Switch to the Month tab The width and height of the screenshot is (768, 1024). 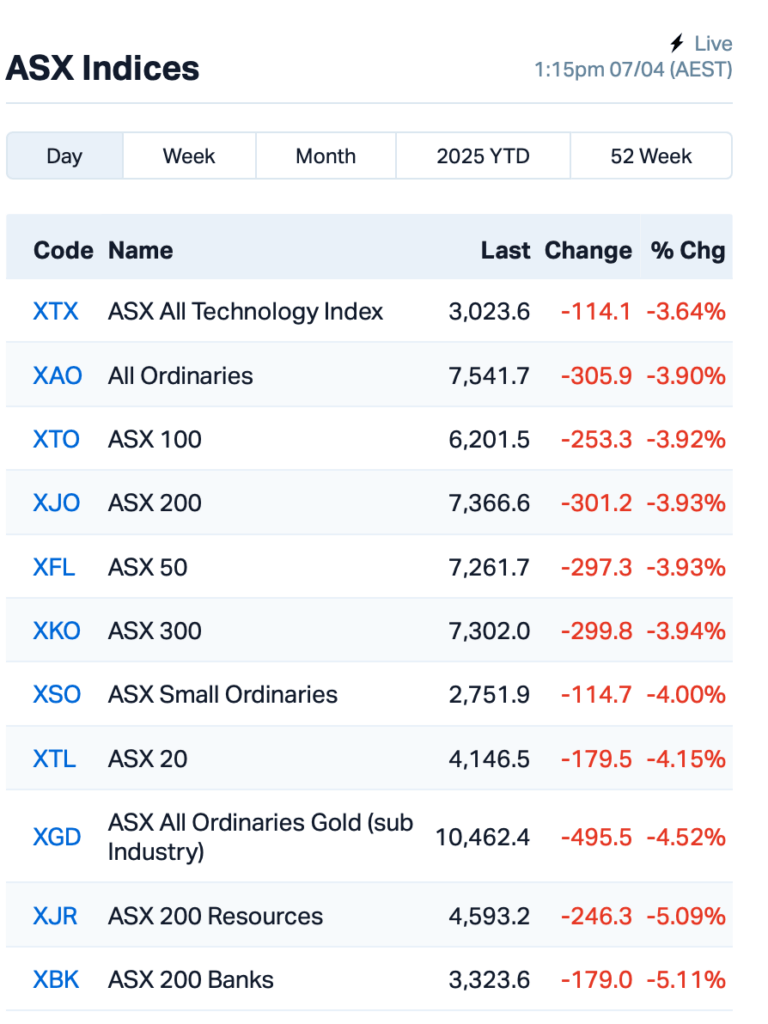pyautogui.click(x=325, y=156)
